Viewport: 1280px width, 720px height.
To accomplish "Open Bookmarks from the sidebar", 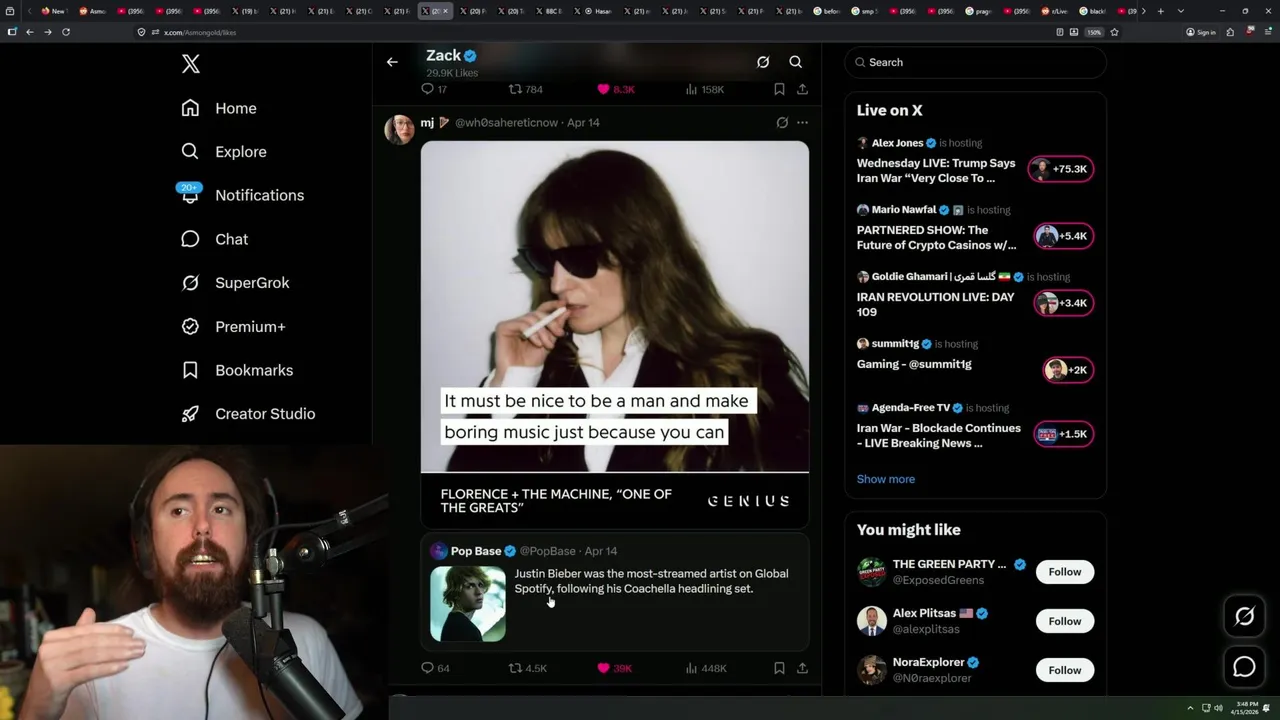I will [238, 370].
